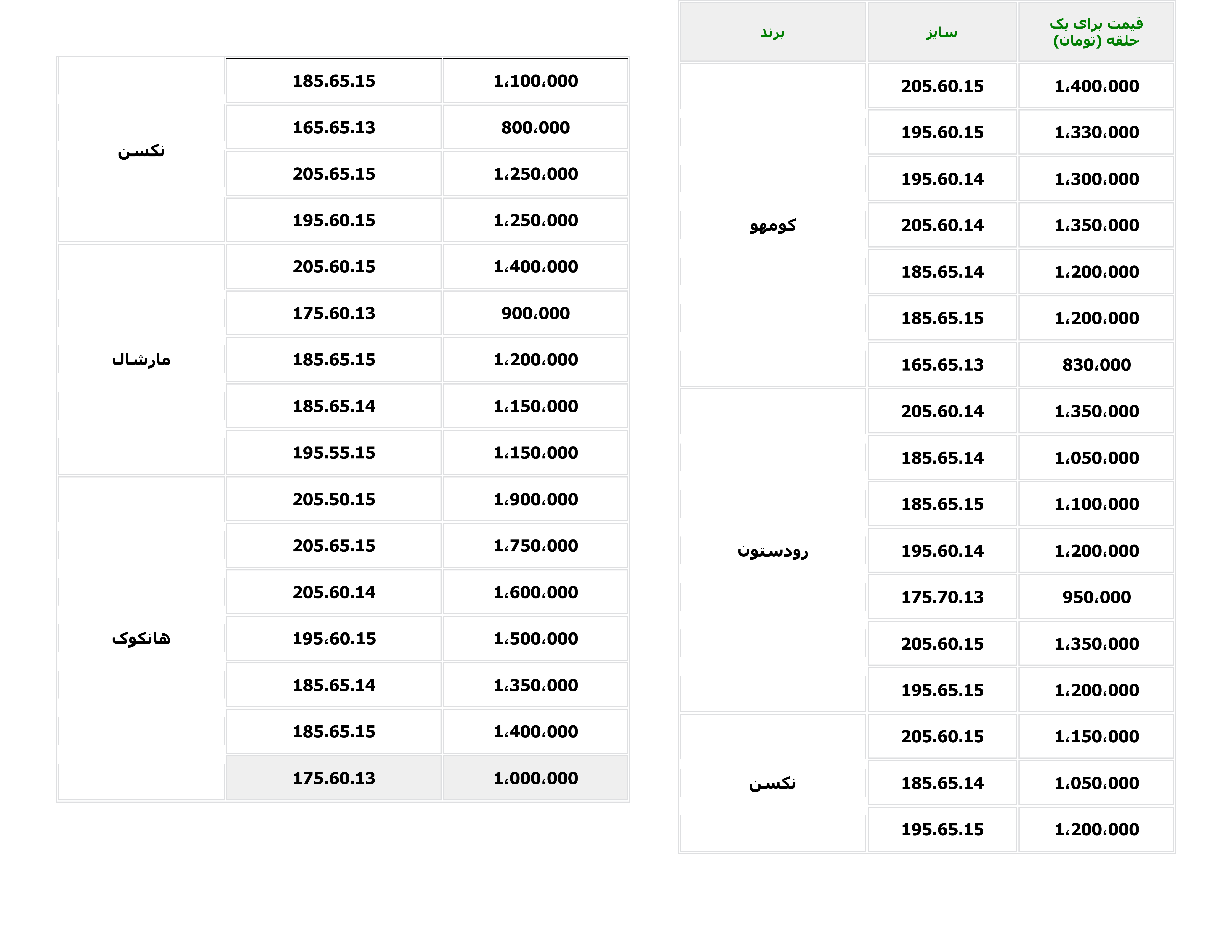Click هانکوک price 1,400,000
The width and height of the screenshot is (1232, 952).
[535, 732]
